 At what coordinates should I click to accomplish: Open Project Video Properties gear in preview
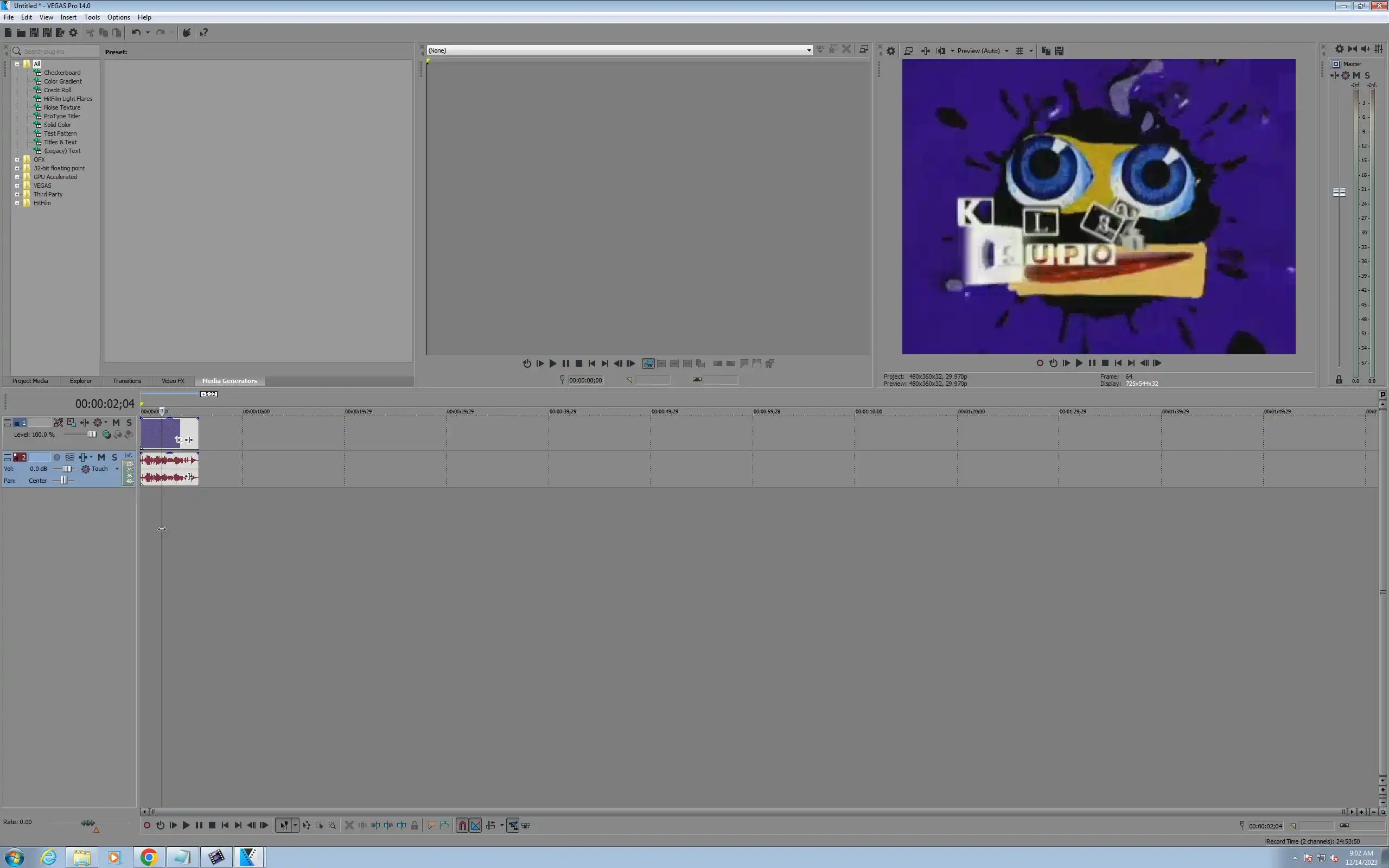click(891, 51)
